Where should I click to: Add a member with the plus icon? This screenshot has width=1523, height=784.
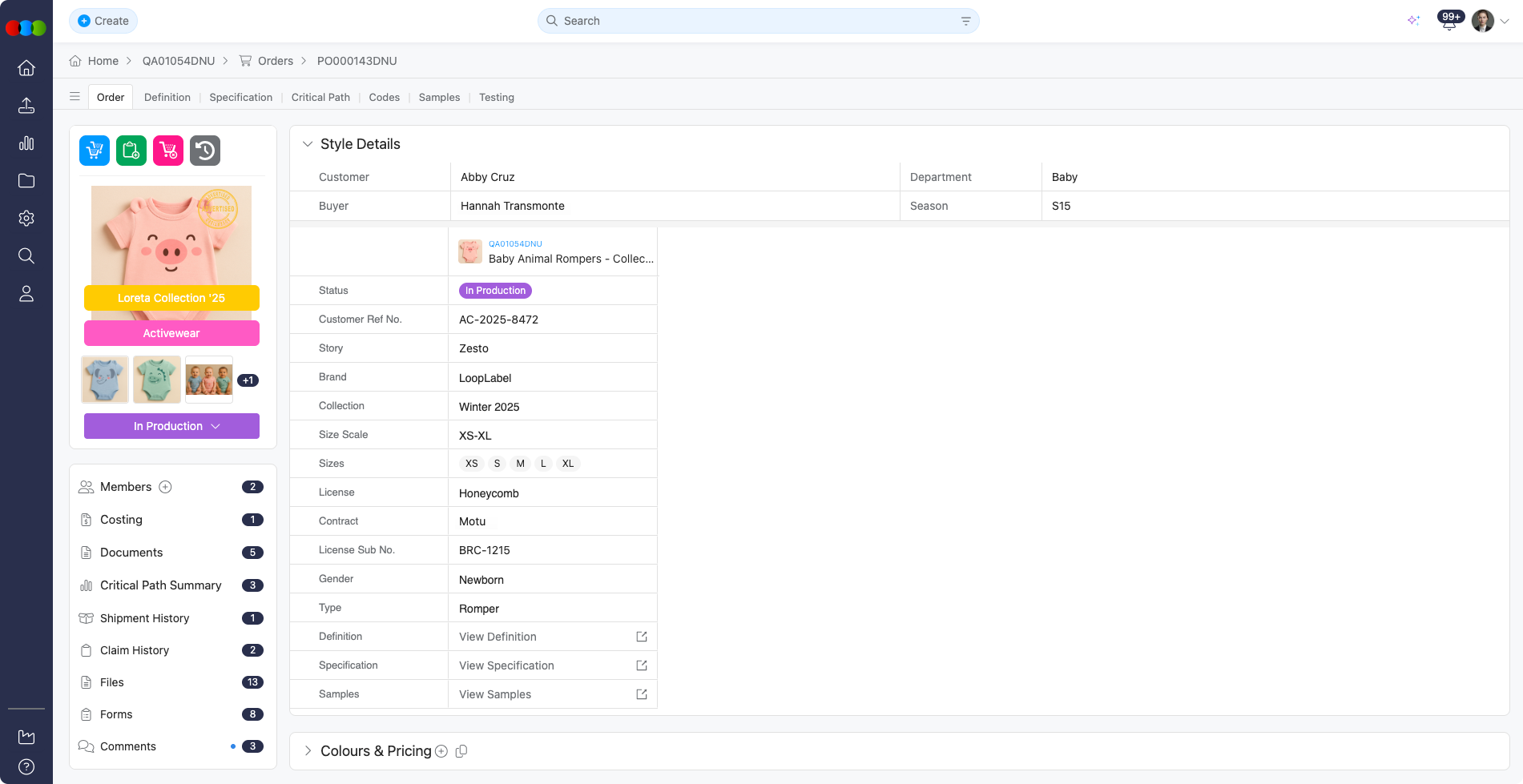166,487
